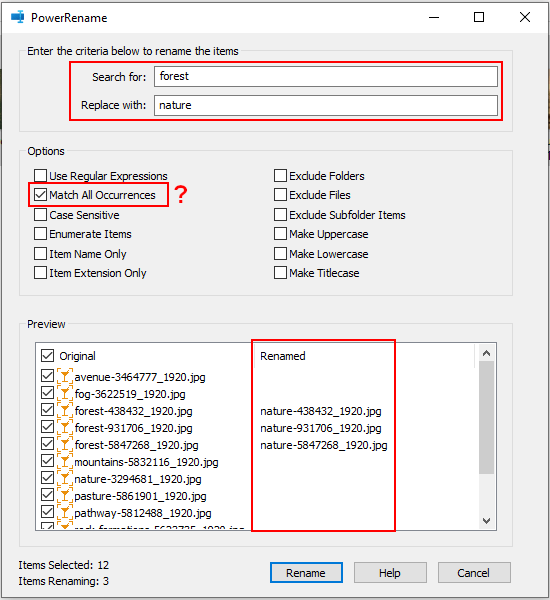The width and height of the screenshot is (550, 600).
Task: Cancel the rename dialog
Action: [474, 573]
